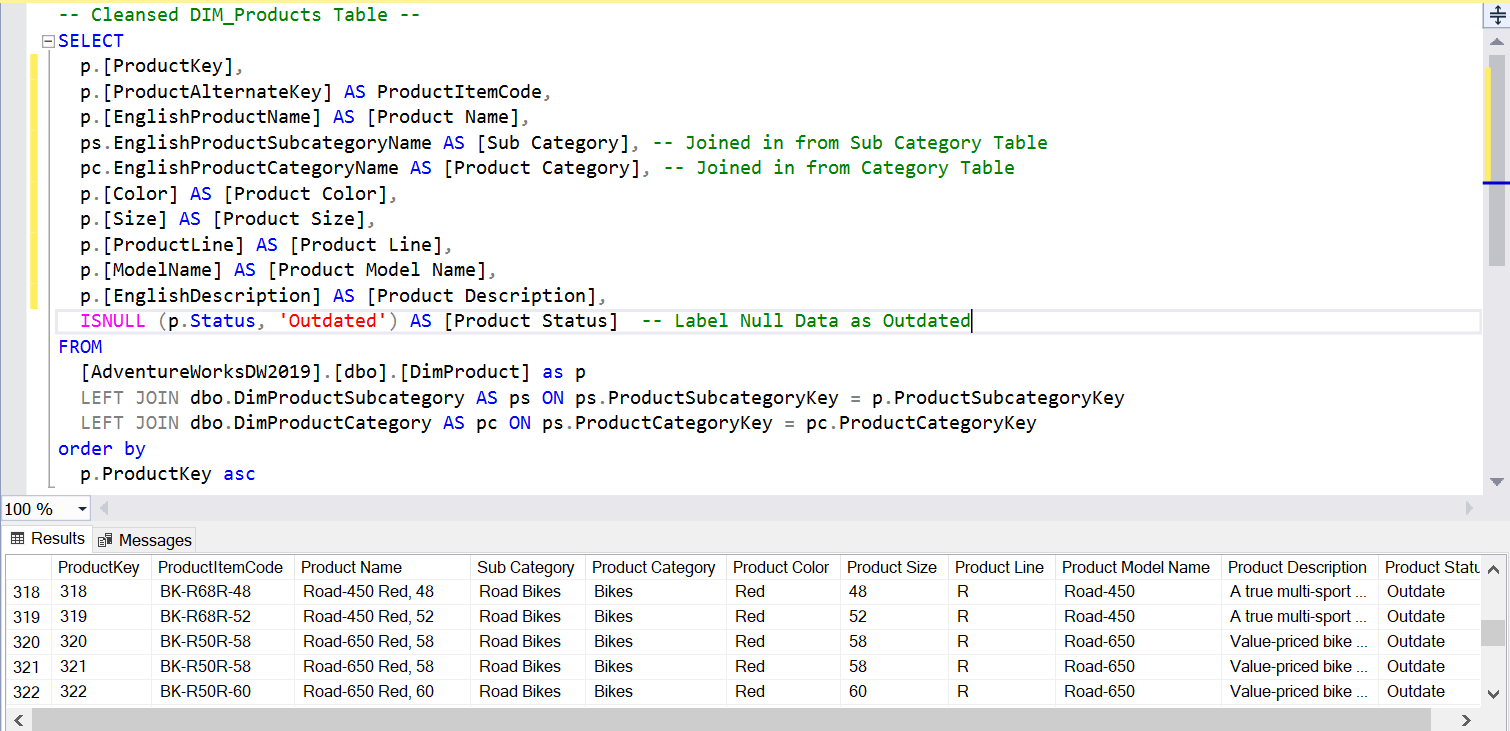Click the results grid horizontal scroll right arrow
1510x731 pixels.
tap(1467, 719)
